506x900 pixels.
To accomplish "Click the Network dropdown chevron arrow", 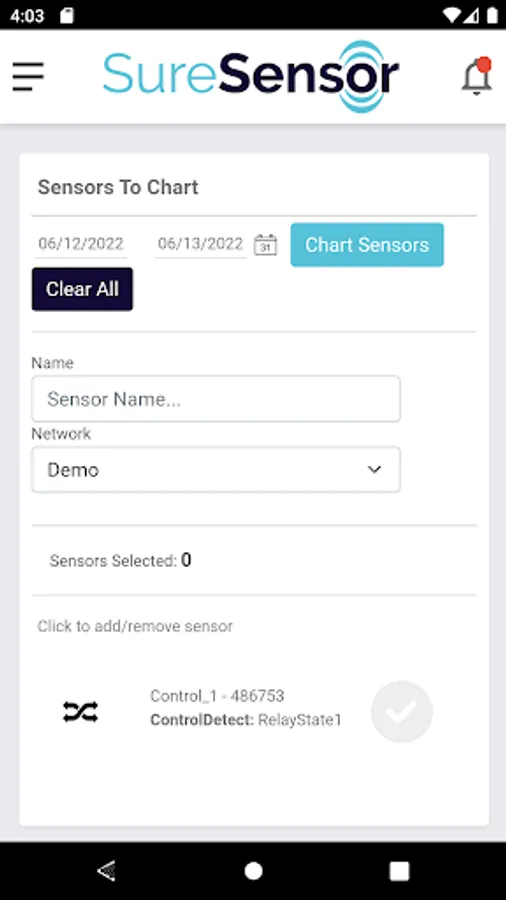I will pos(374,470).
